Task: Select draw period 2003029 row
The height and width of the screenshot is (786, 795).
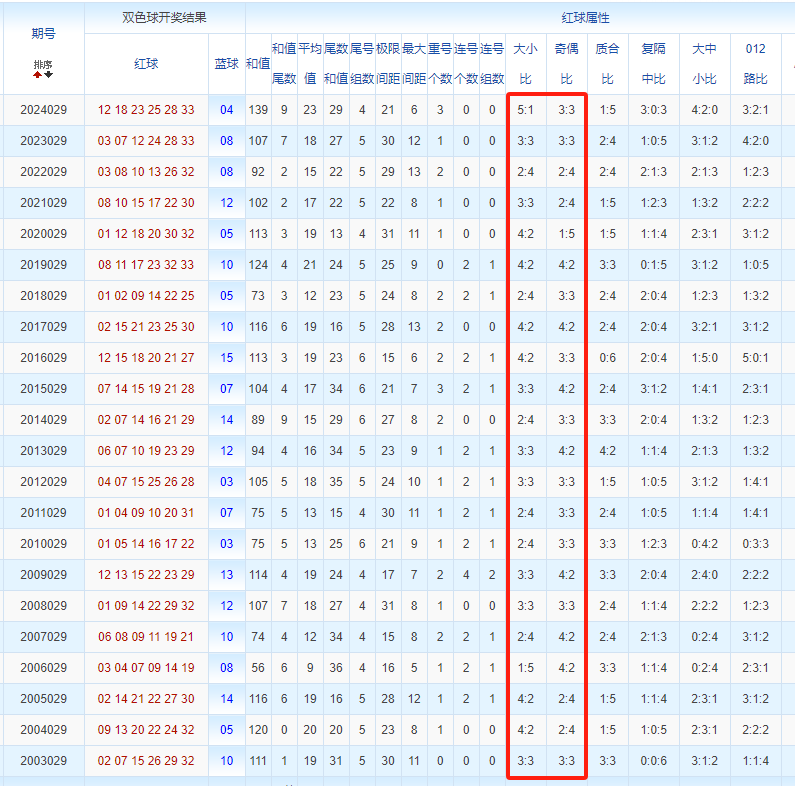Action: 43,761
